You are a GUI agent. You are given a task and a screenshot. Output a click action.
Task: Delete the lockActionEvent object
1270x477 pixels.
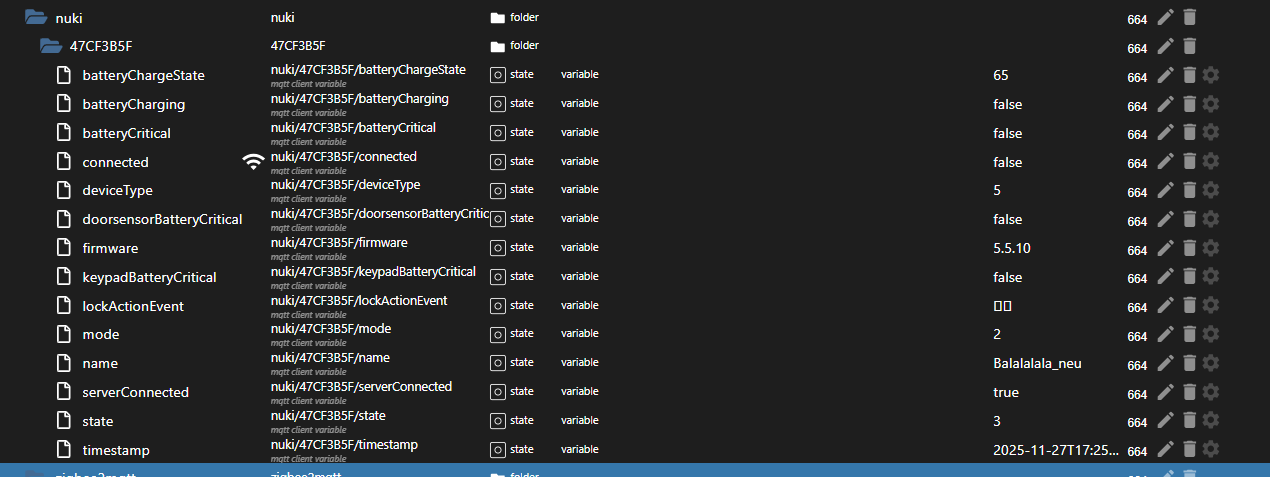[x=1188, y=306]
